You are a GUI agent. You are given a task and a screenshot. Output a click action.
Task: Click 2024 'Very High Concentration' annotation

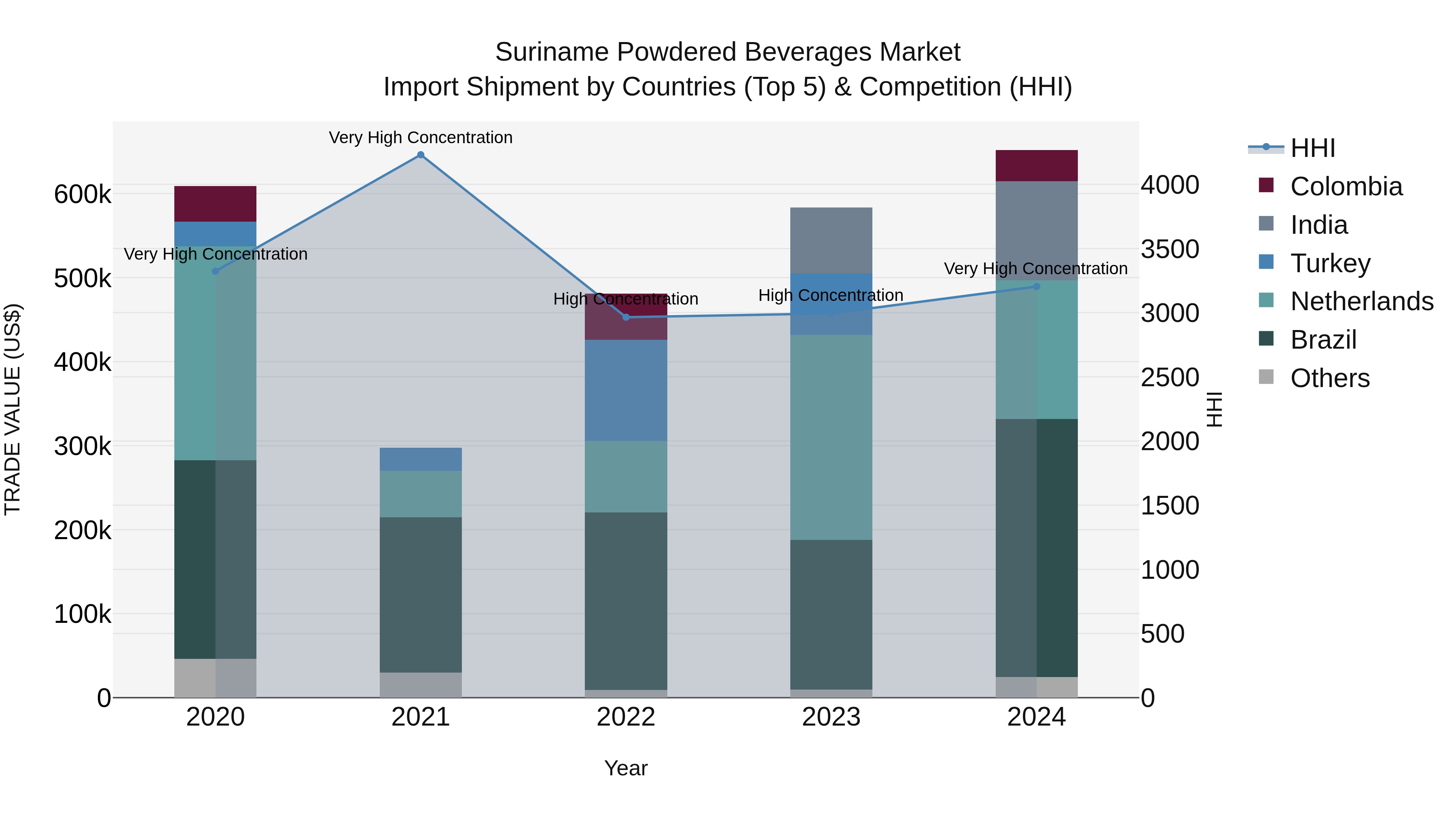pyautogui.click(x=1036, y=269)
